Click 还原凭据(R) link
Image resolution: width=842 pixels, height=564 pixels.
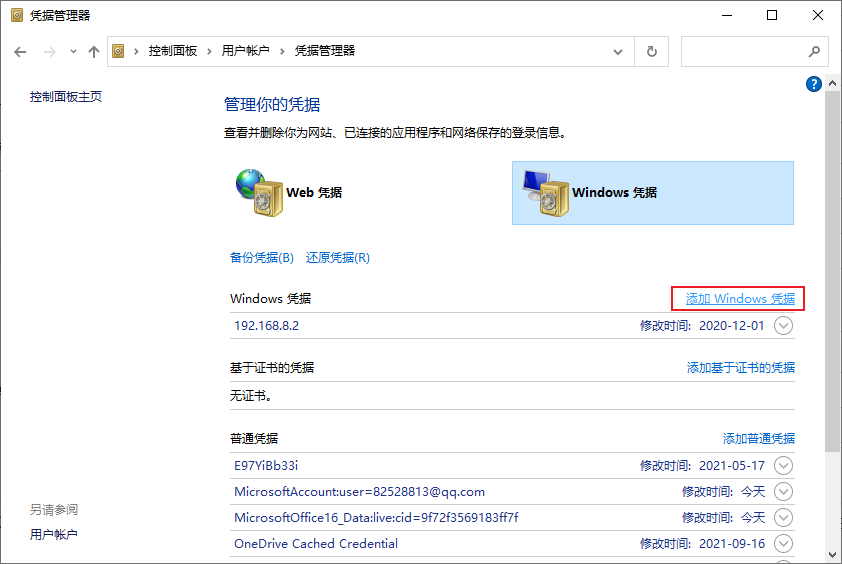pyautogui.click(x=338, y=258)
